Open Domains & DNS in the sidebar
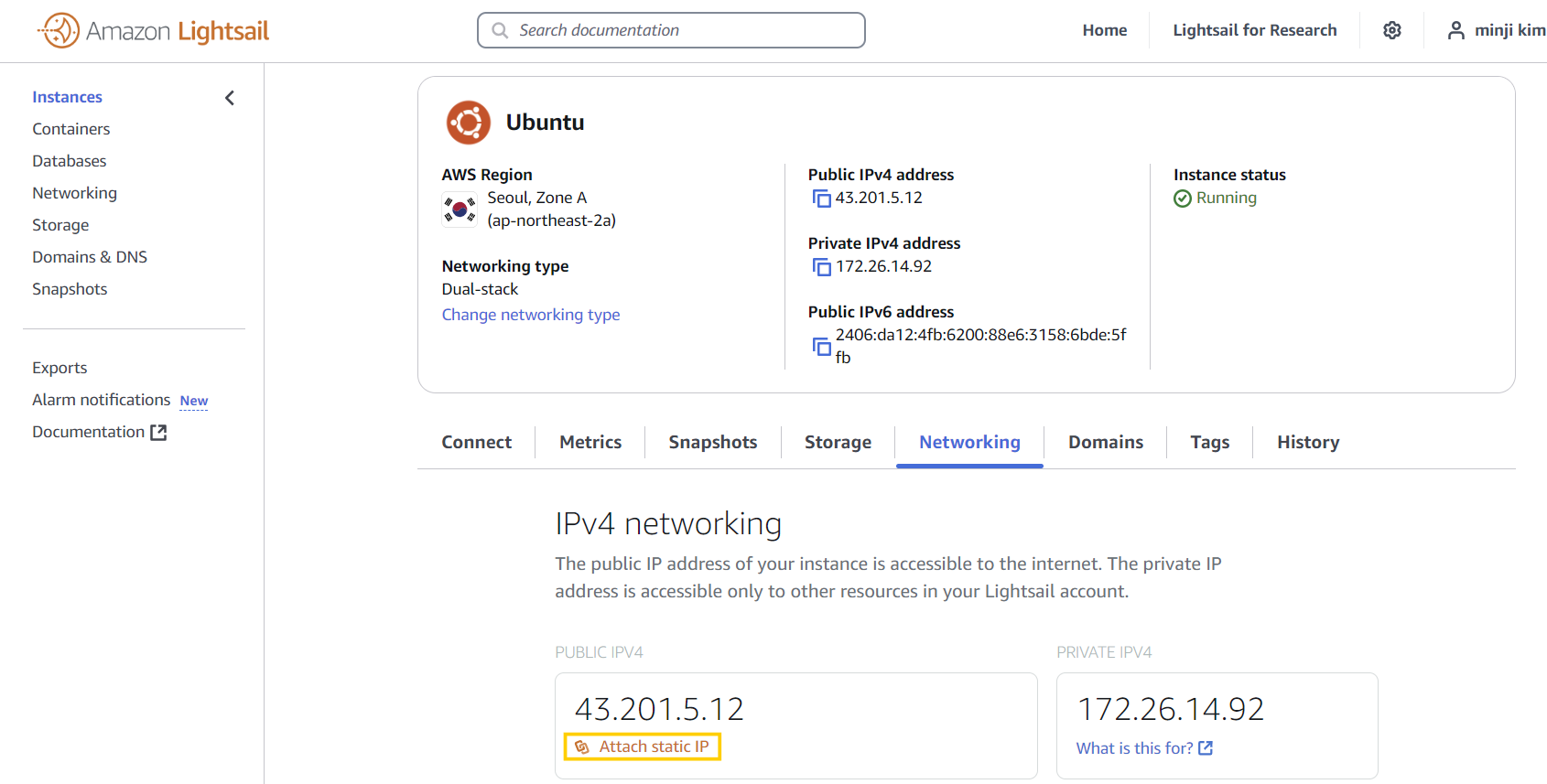The image size is (1547, 784). tap(90, 257)
